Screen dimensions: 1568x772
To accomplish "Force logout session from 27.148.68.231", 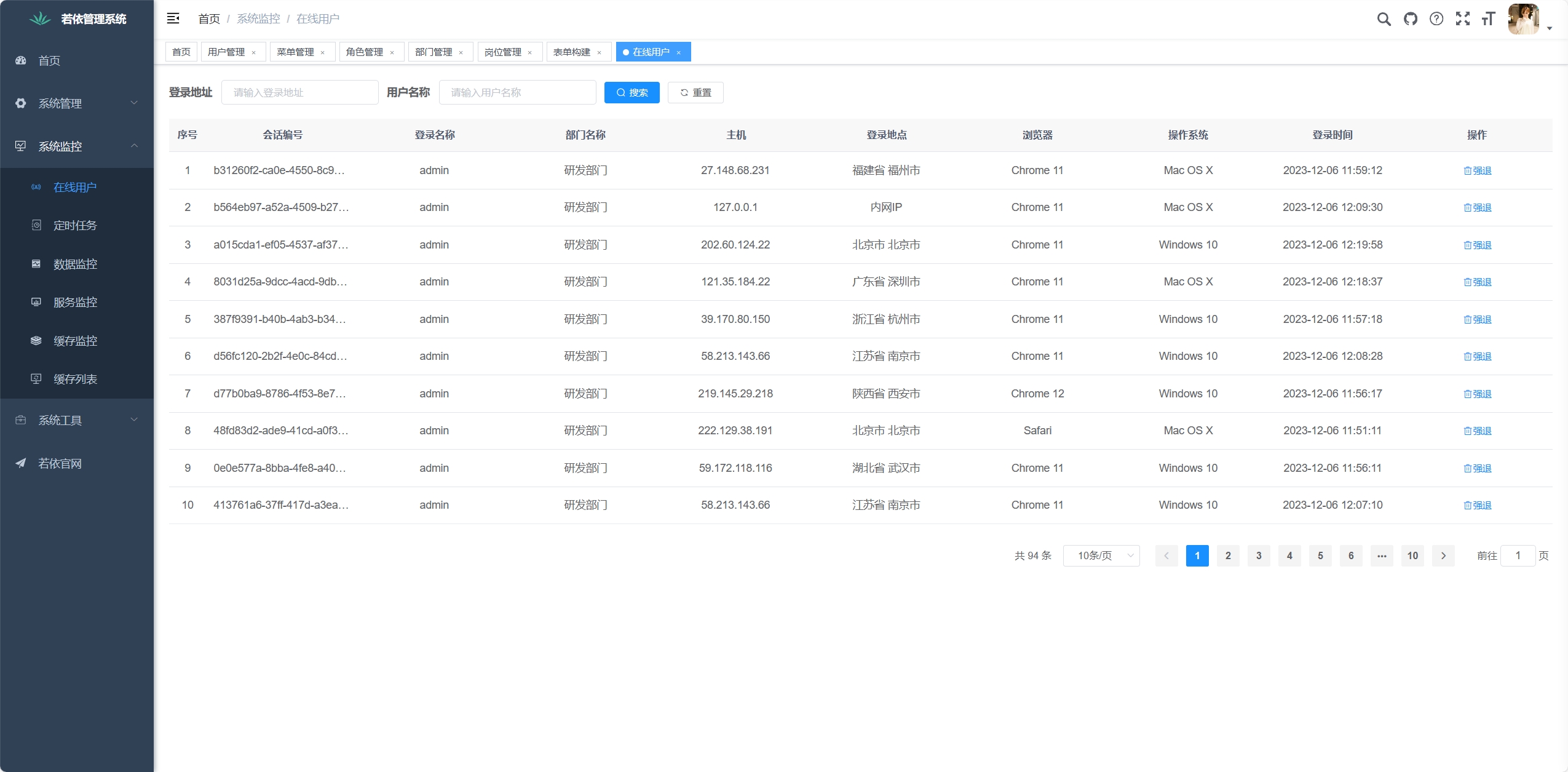I will 1477,170.
